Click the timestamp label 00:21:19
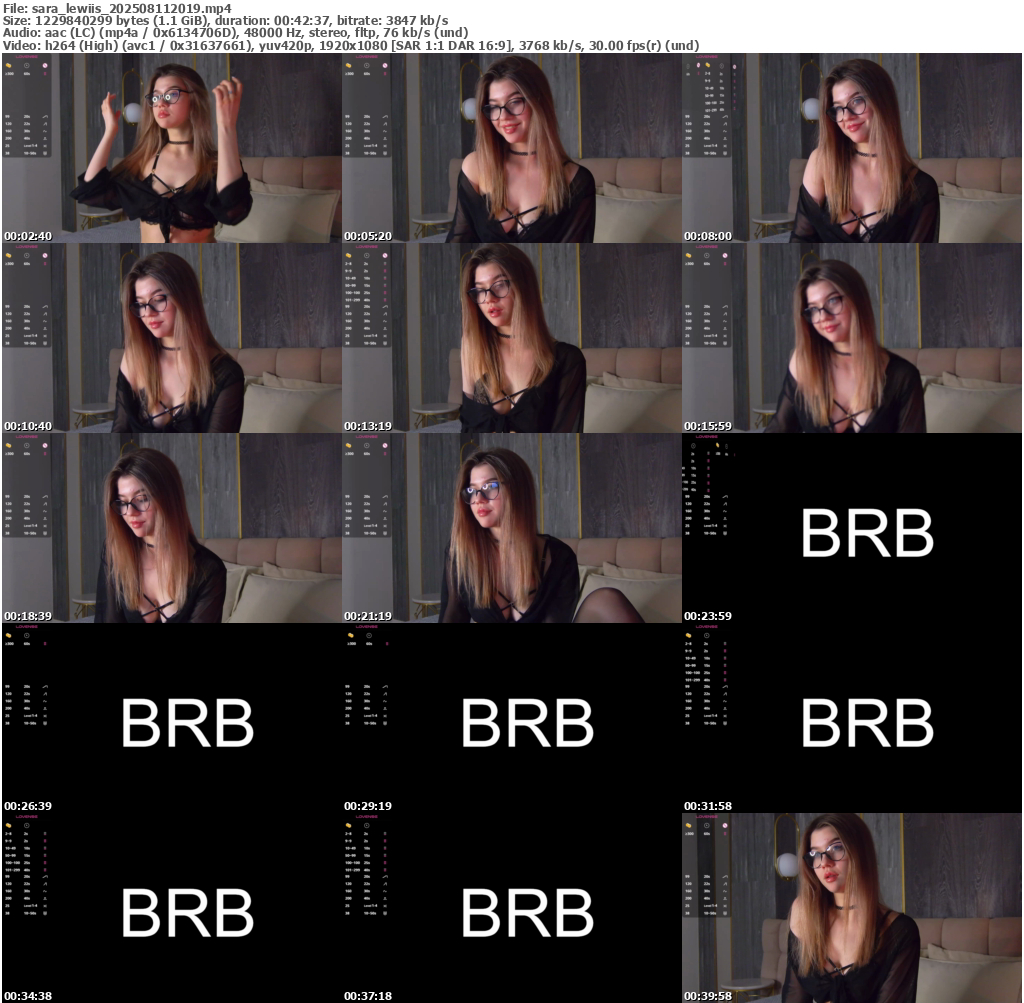The width and height of the screenshot is (1024, 1003). (368, 616)
